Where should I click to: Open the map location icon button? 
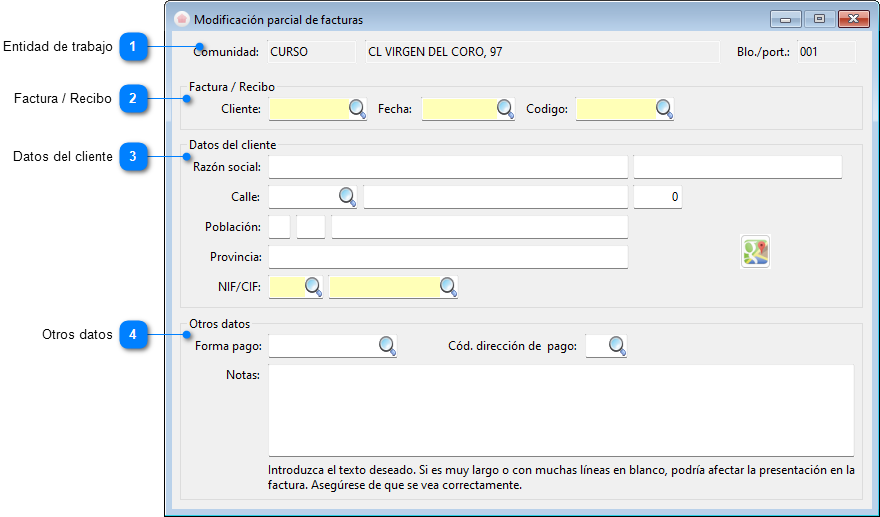tap(755, 252)
